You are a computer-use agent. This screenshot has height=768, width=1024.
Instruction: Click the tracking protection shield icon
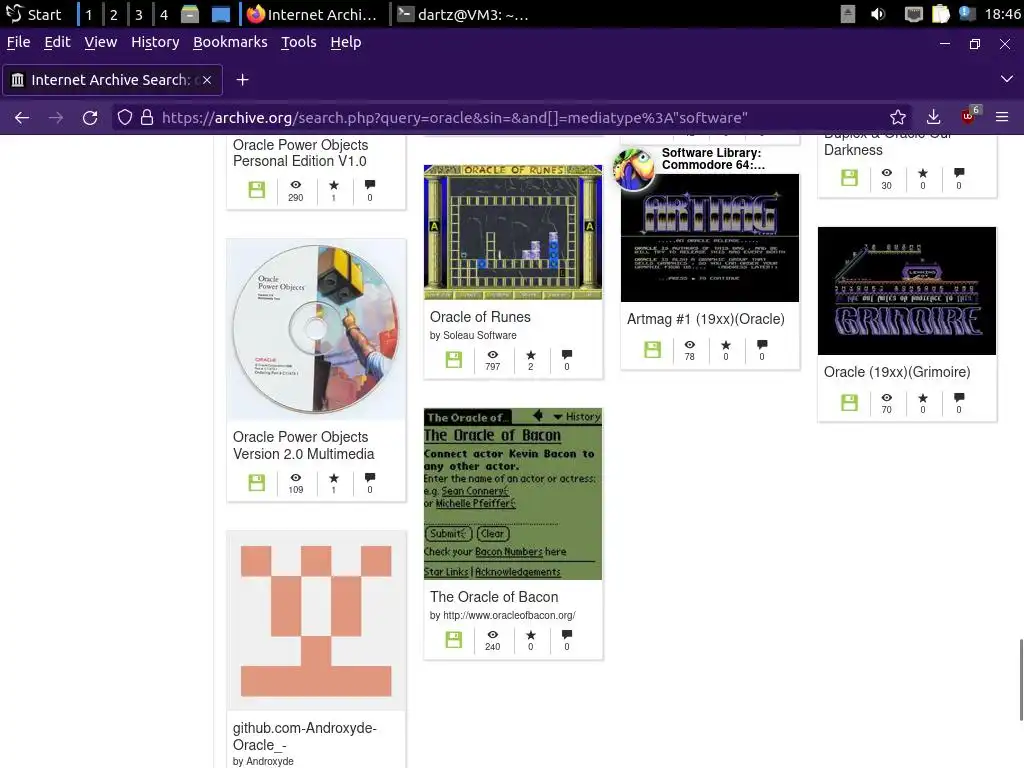tap(125, 118)
